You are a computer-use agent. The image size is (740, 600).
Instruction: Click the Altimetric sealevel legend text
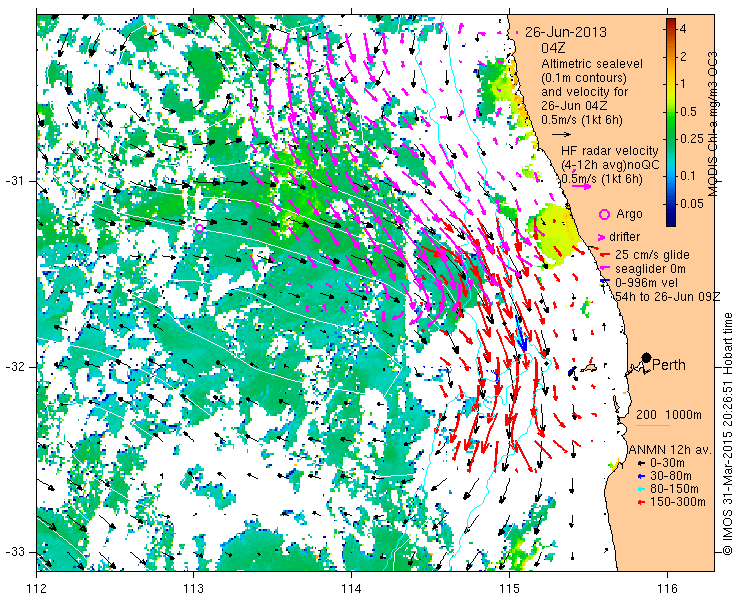point(592,63)
